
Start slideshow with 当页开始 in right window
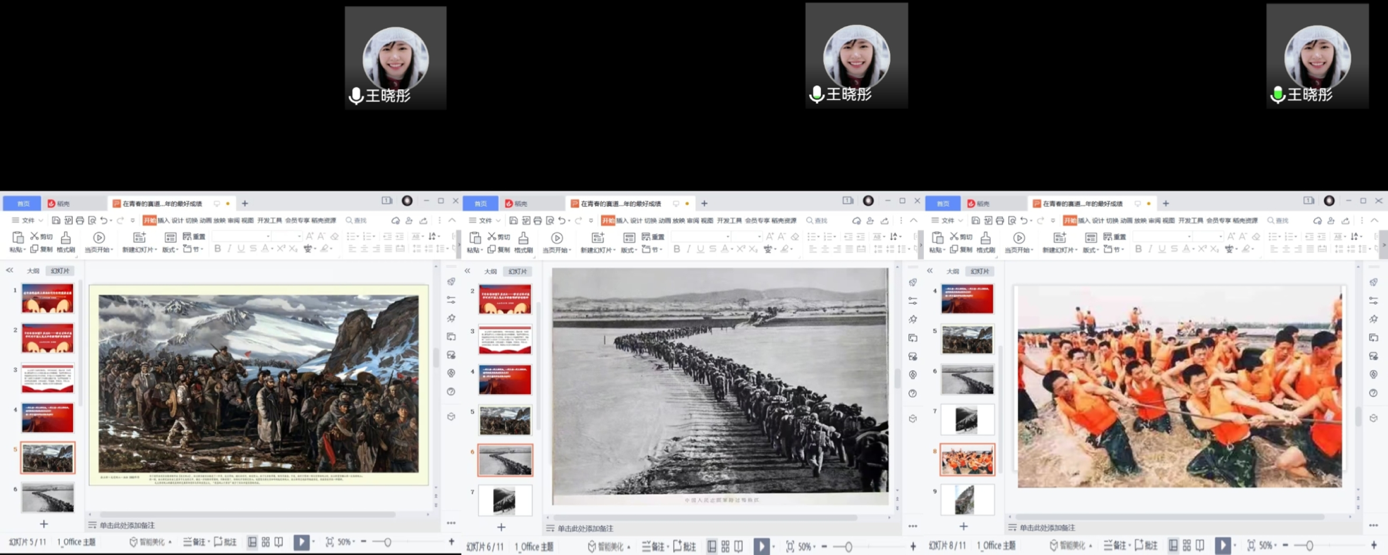pyautogui.click(x=1019, y=241)
